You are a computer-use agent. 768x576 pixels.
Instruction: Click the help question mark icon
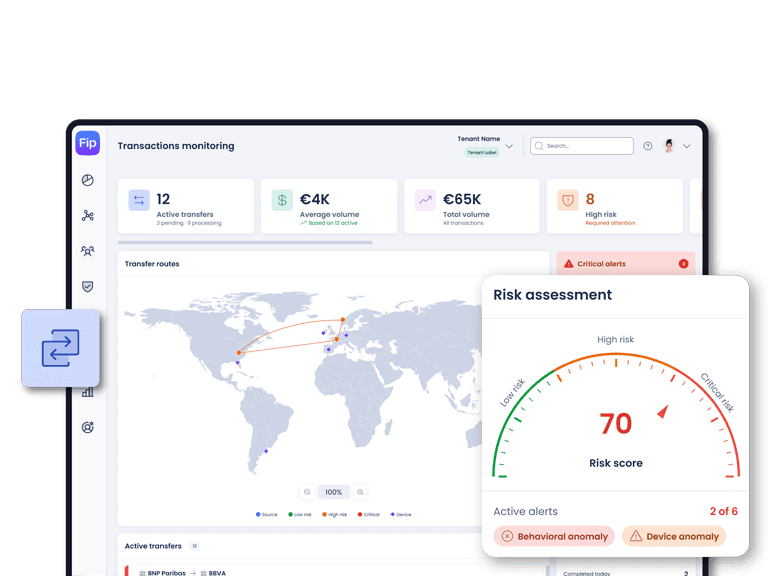coord(648,146)
